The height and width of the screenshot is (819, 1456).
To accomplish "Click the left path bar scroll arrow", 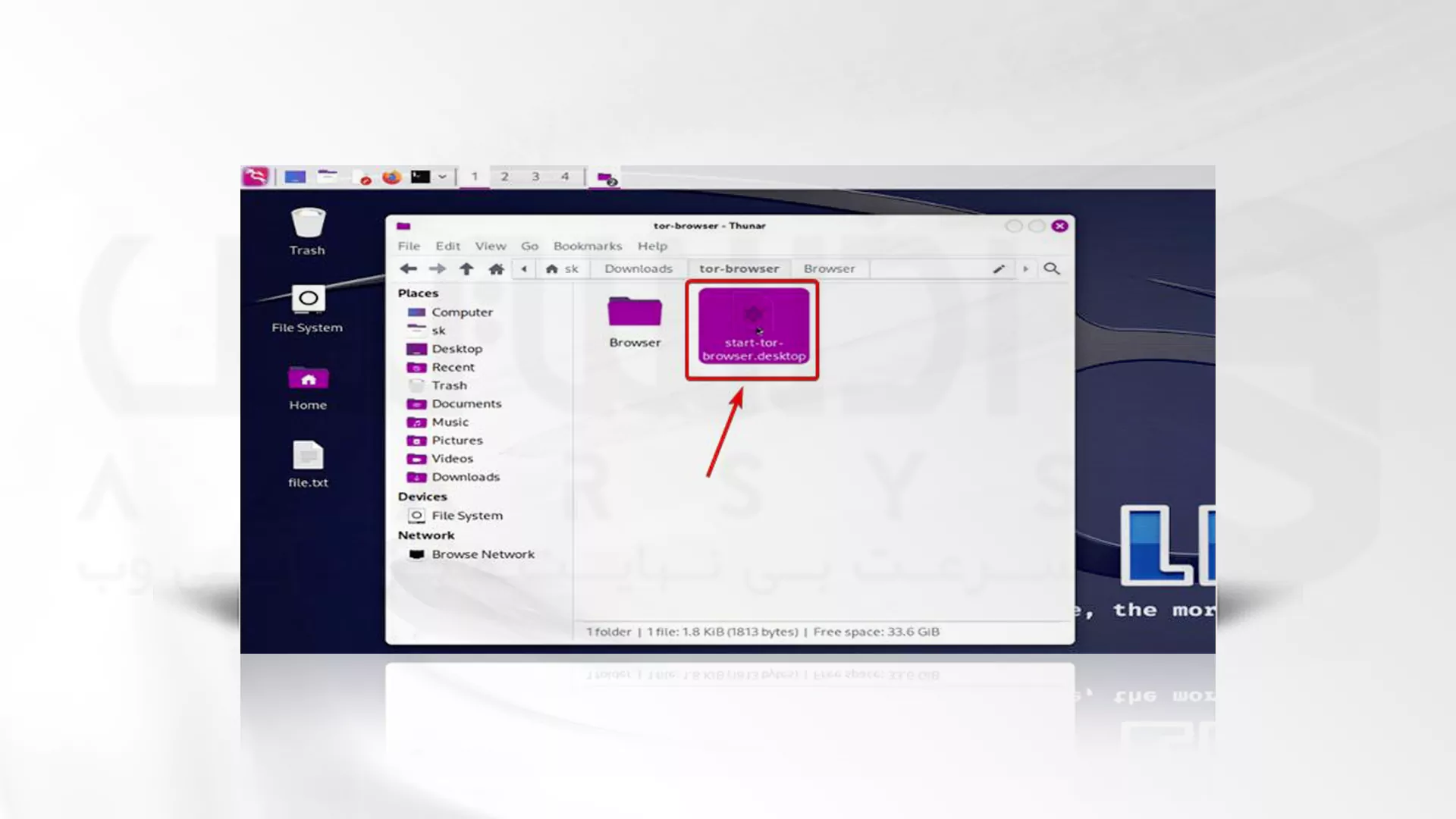I will (x=524, y=268).
